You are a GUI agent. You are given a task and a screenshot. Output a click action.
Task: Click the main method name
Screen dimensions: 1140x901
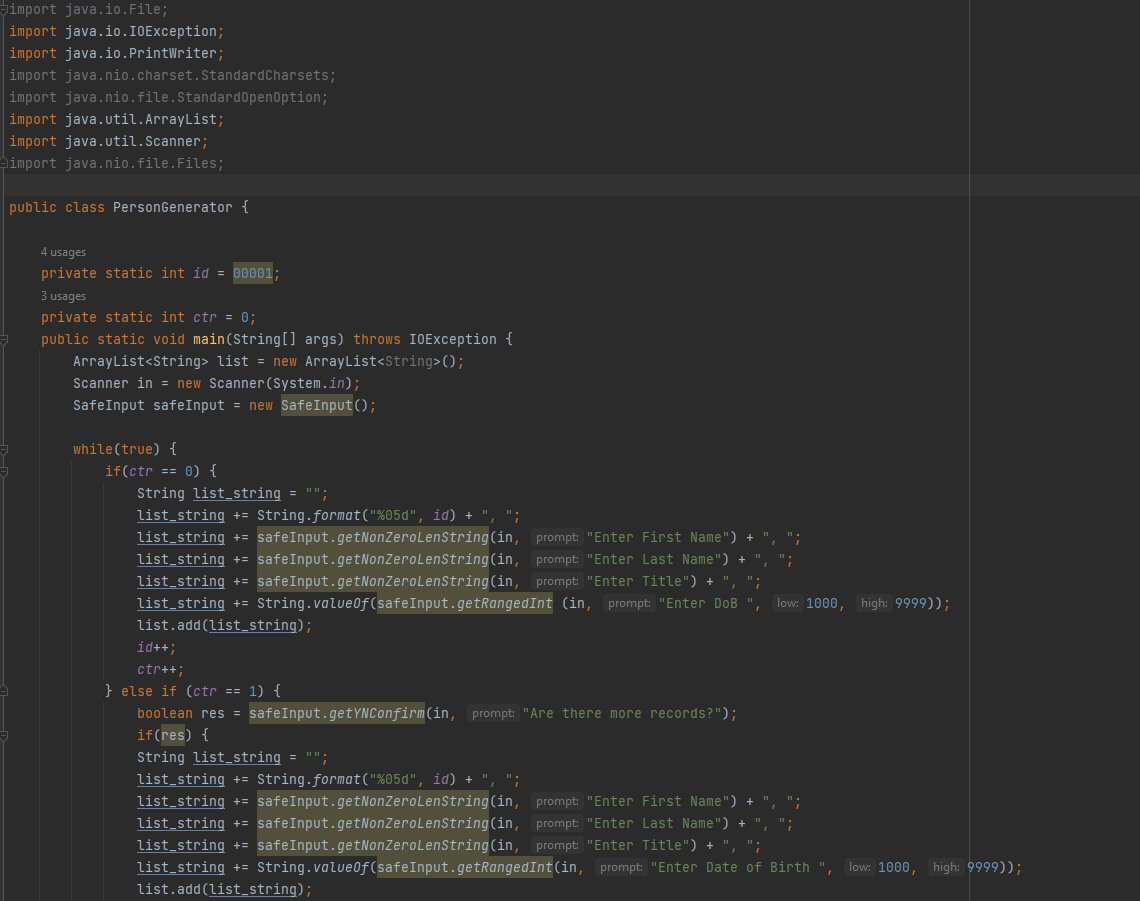point(209,340)
